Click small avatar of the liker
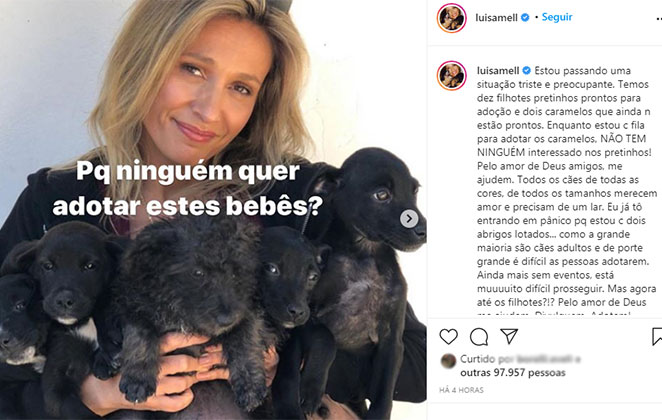 448,360
